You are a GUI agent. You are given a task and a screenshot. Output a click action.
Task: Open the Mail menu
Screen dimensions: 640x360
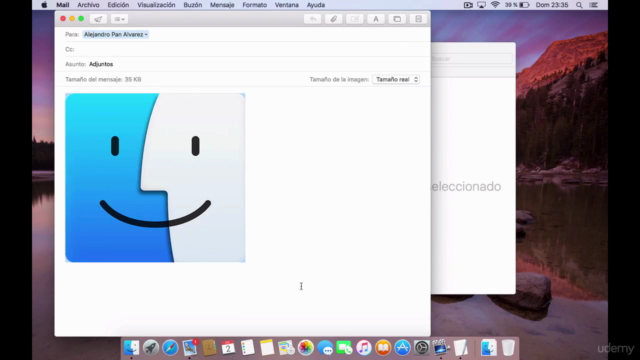(62, 5)
